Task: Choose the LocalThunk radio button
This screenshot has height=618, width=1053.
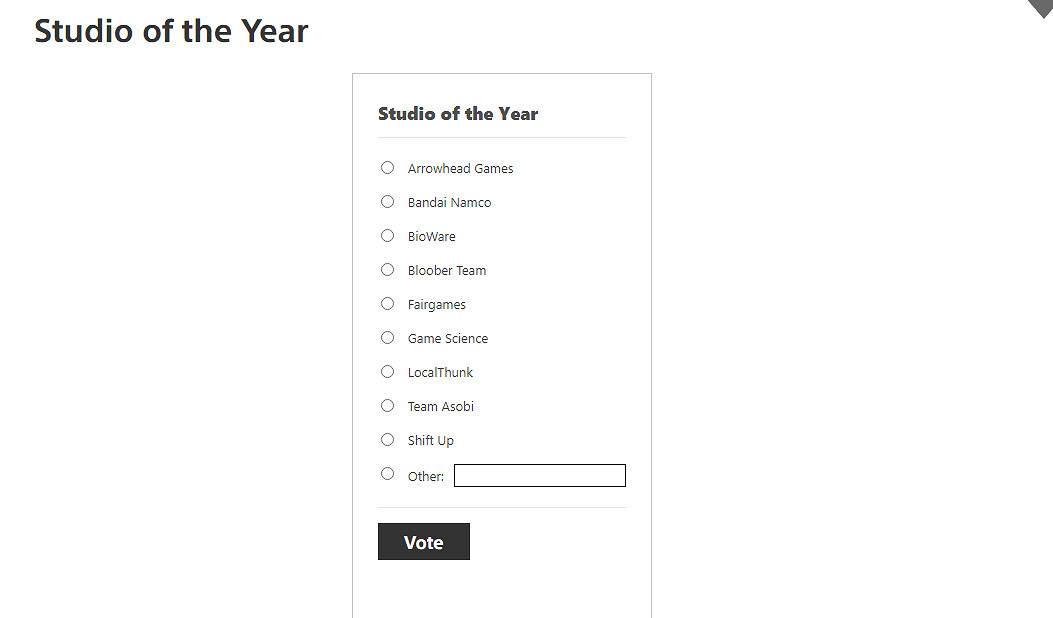Action: coord(387,371)
